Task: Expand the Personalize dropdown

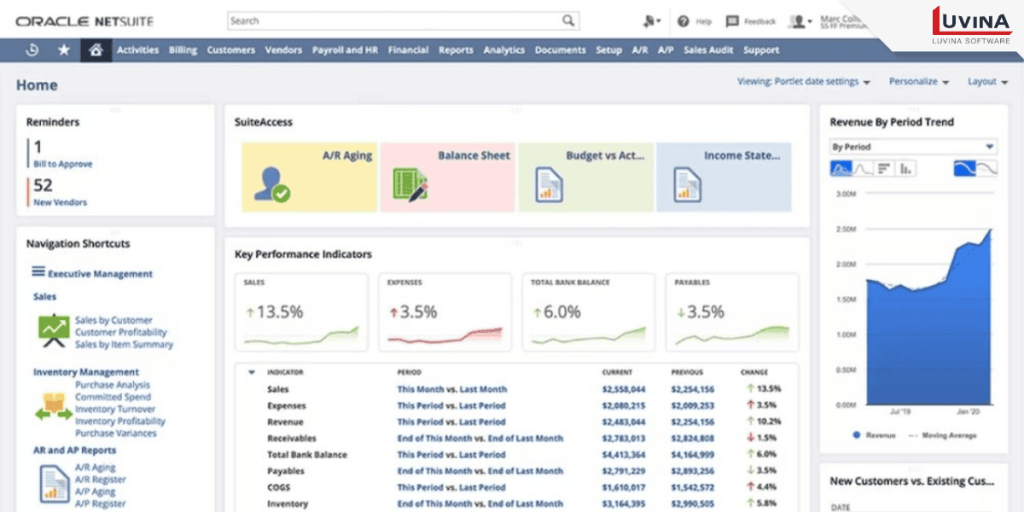Action: (918, 82)
